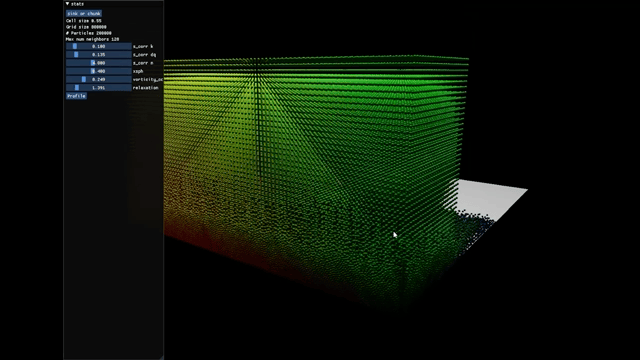The image size is (640, 360).
Task: Click the 'relaxation' label
Action: click(145, 88)
